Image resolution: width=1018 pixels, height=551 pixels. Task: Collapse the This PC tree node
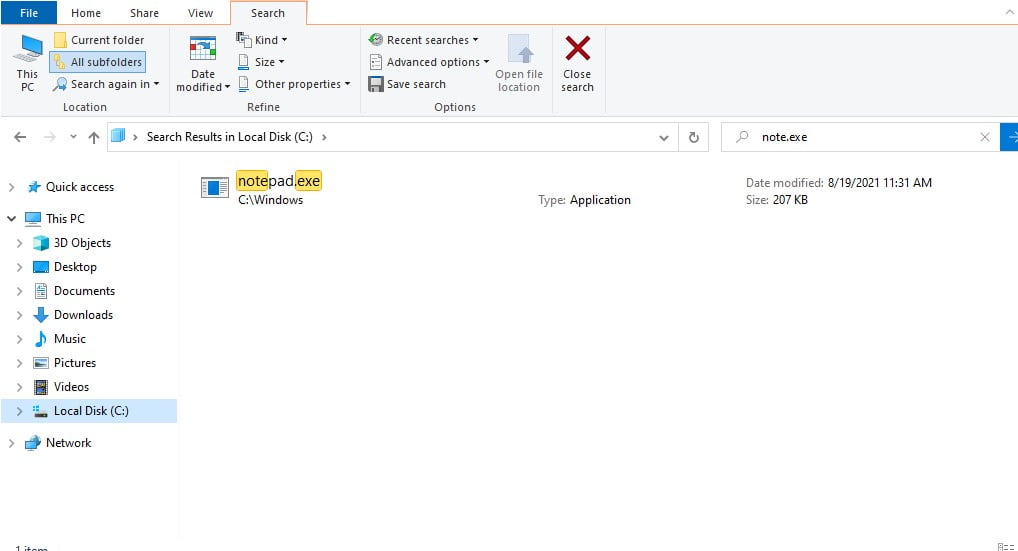pyautogui.click(x=12, y=219)
